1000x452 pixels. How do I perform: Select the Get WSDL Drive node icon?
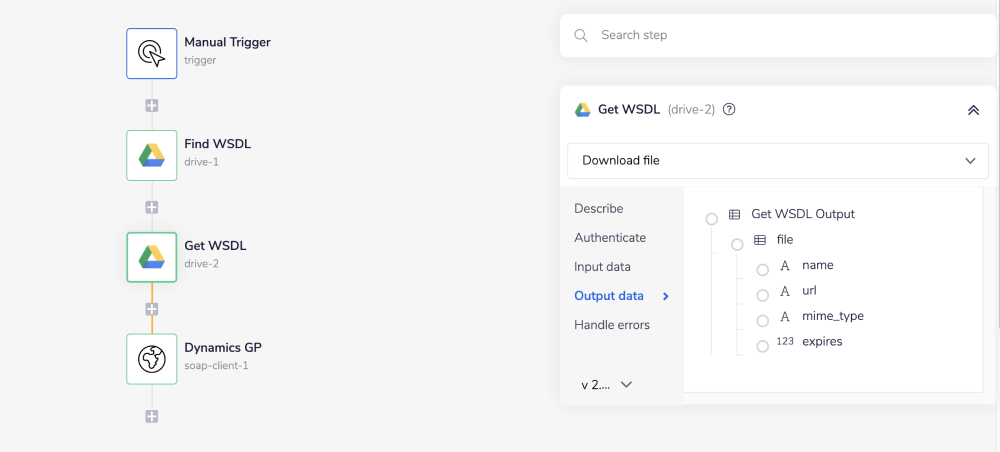point(152,257)
